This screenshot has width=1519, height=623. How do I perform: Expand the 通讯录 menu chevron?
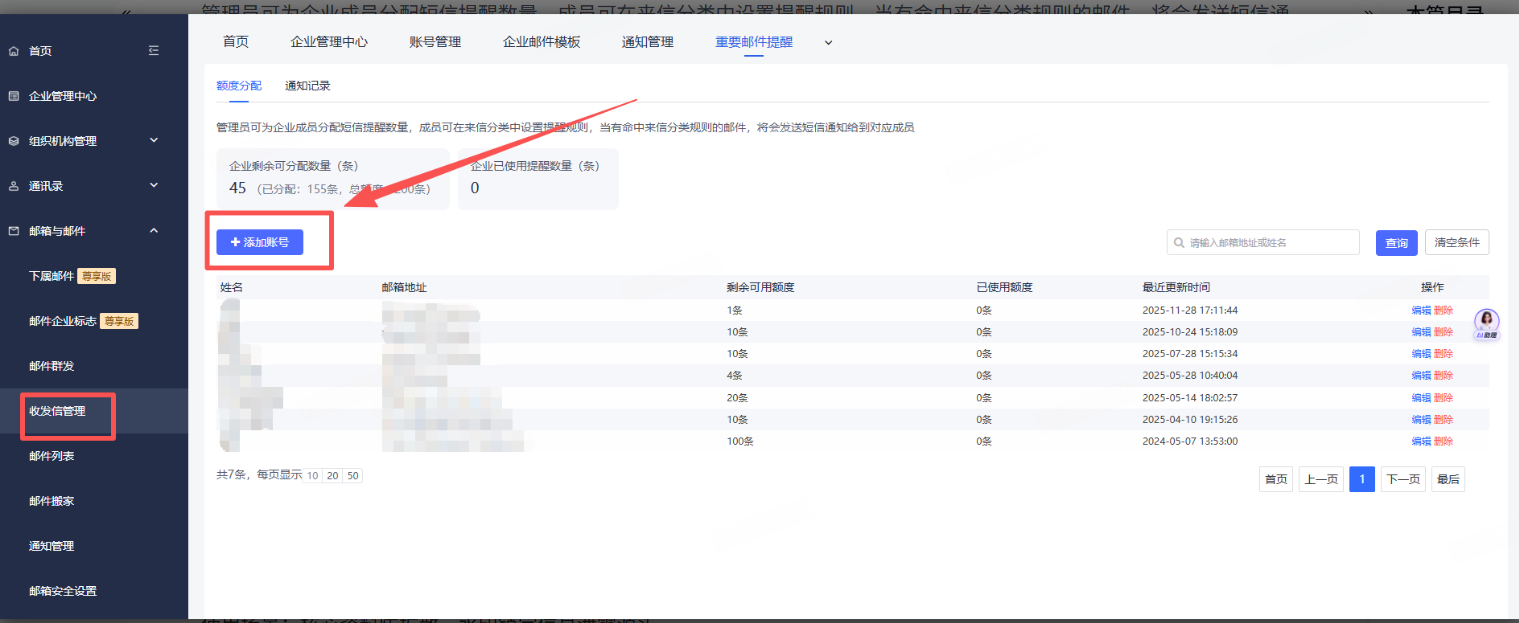(154, 185)
